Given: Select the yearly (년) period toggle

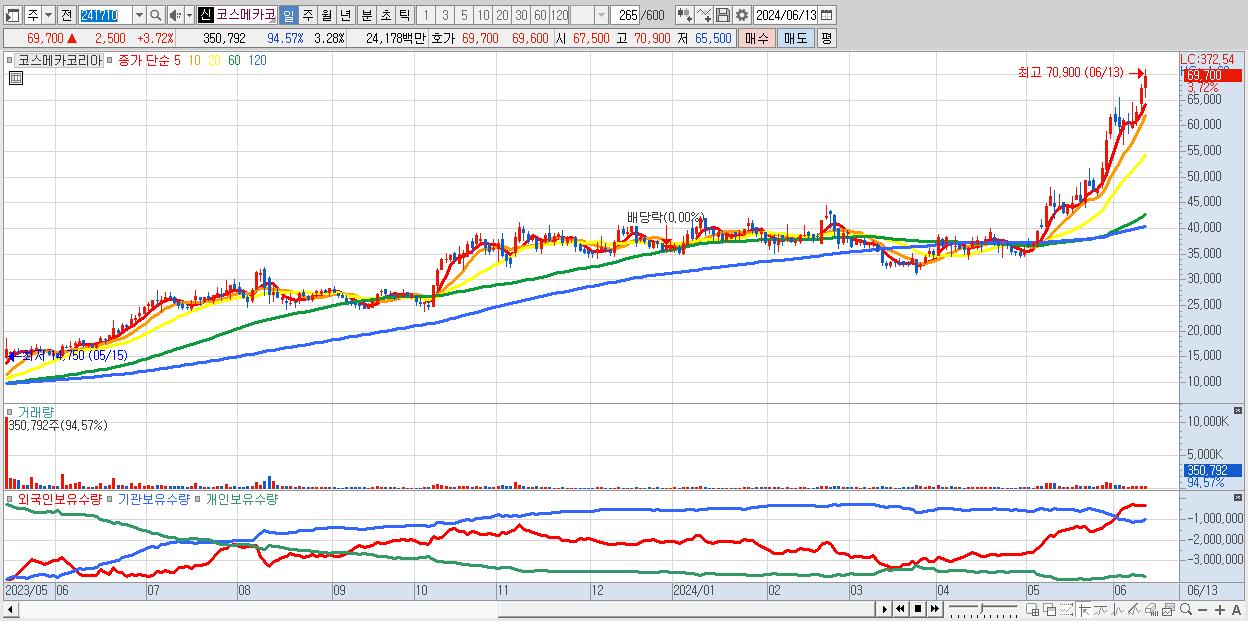Looking at the screenshot, I should pos(345,15).
